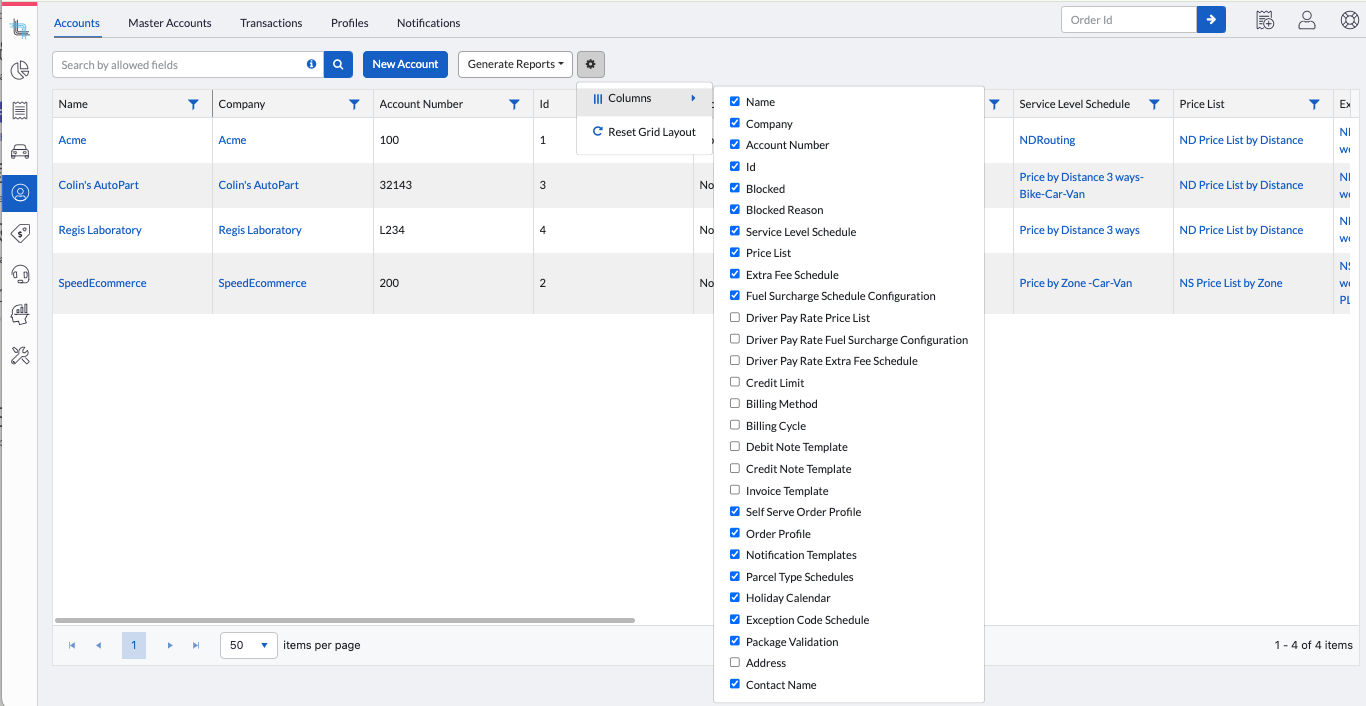The width and height of the screenshot is (1366, 706).
Task: Open the pie chart dashboard icon
Action: (19, 70)
